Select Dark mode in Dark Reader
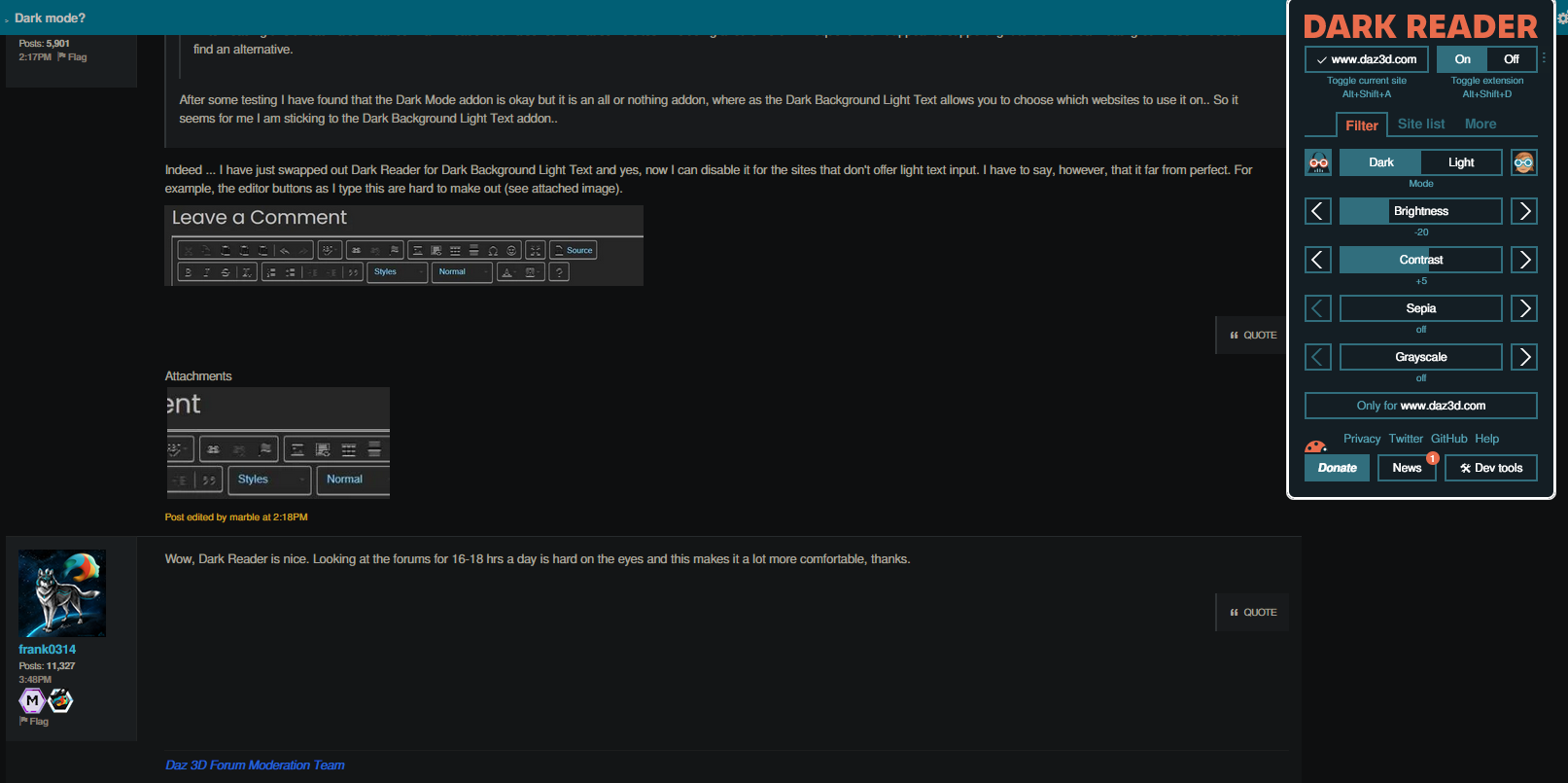 pyautogui.click(x=1380, y=162)
